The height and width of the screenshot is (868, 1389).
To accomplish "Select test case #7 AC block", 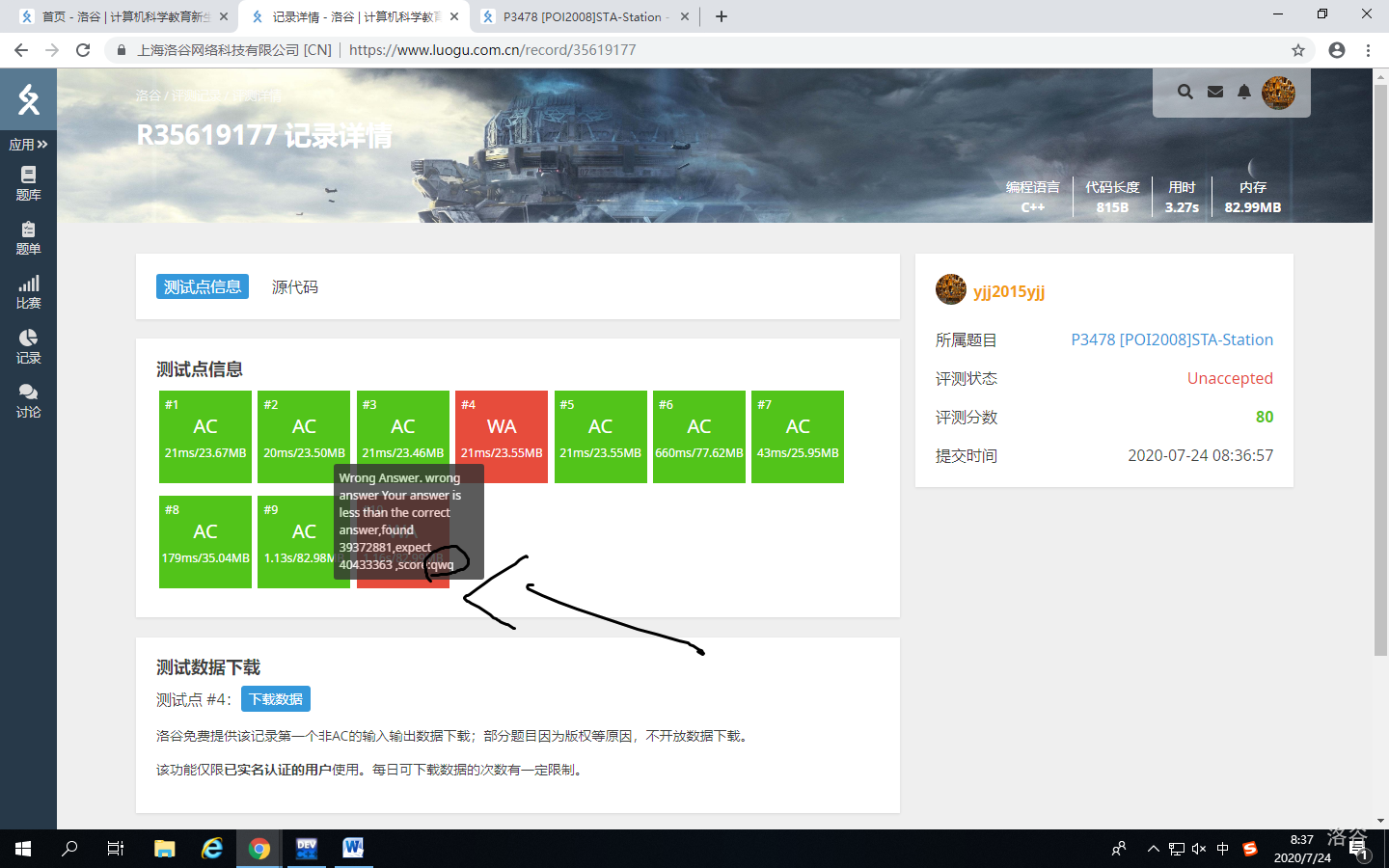I will pos(798,437).
